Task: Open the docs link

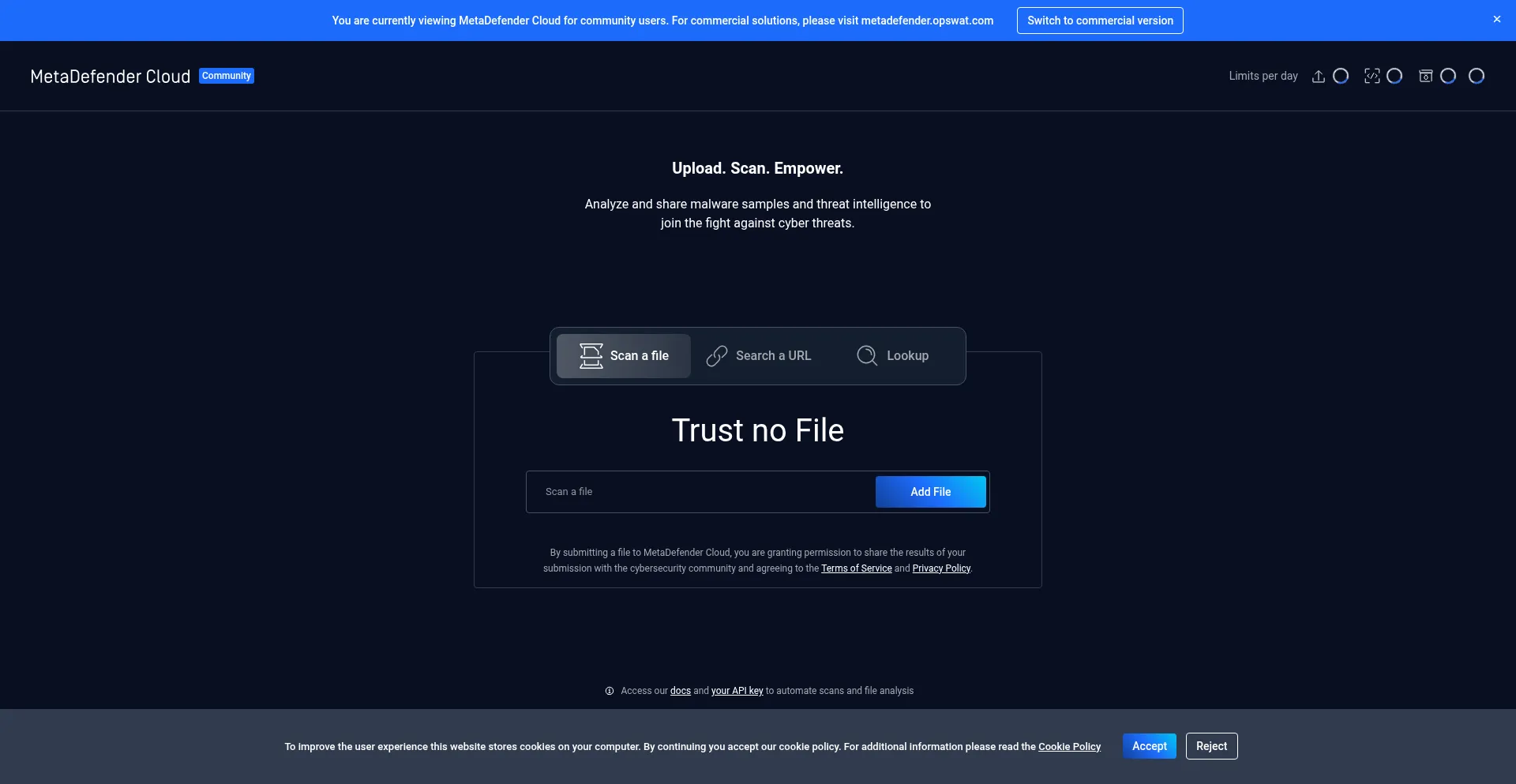Action: point(681,691)
